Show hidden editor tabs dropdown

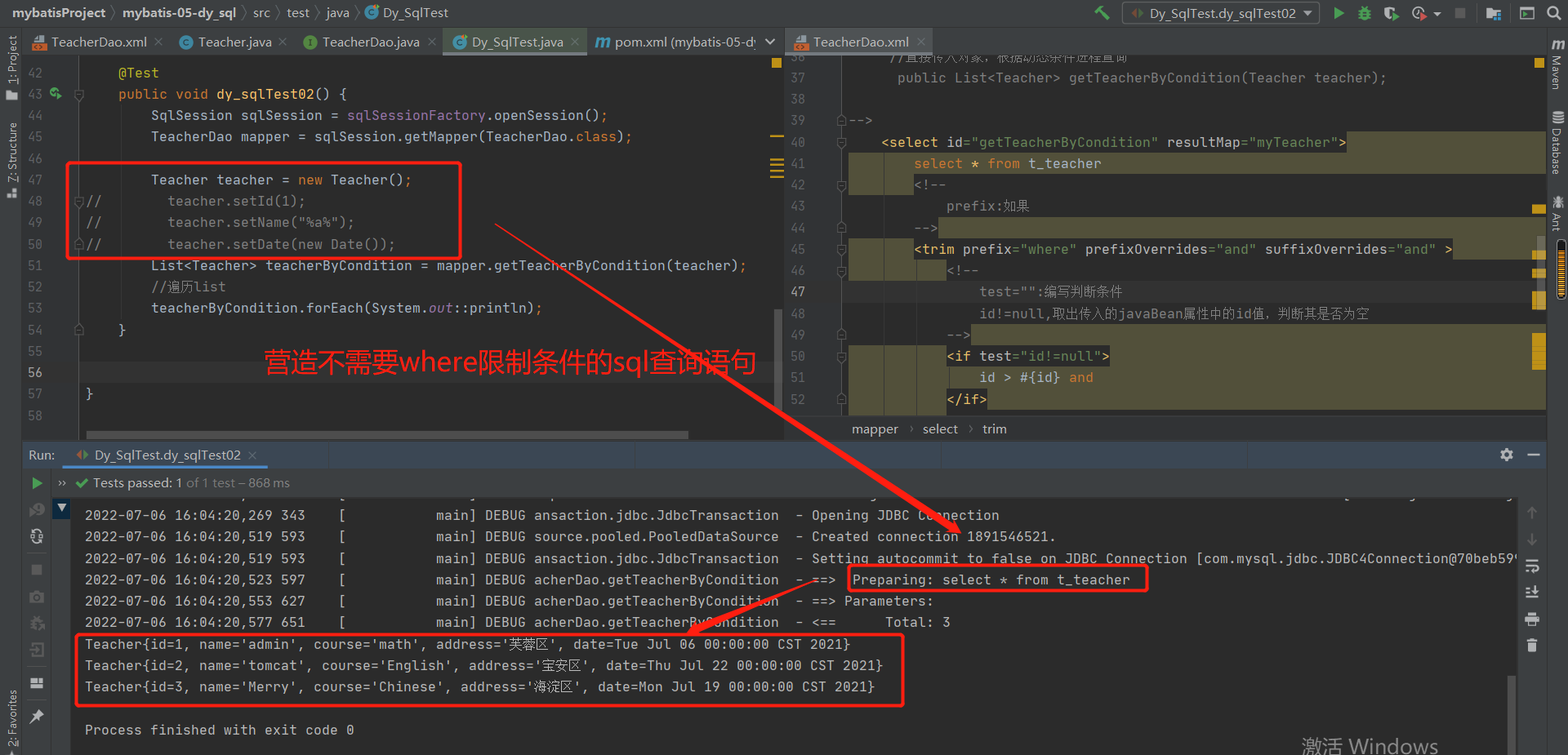(770, 42)
